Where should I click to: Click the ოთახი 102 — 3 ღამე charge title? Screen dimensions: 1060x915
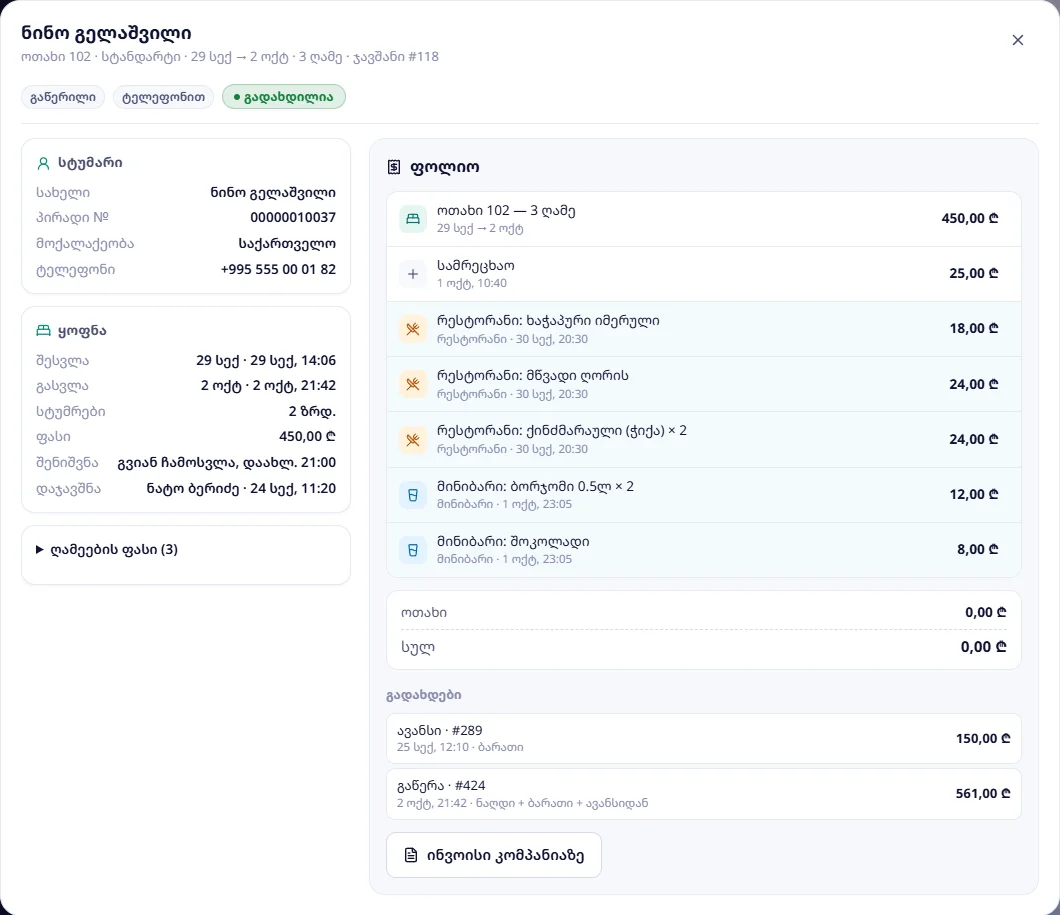506,211
